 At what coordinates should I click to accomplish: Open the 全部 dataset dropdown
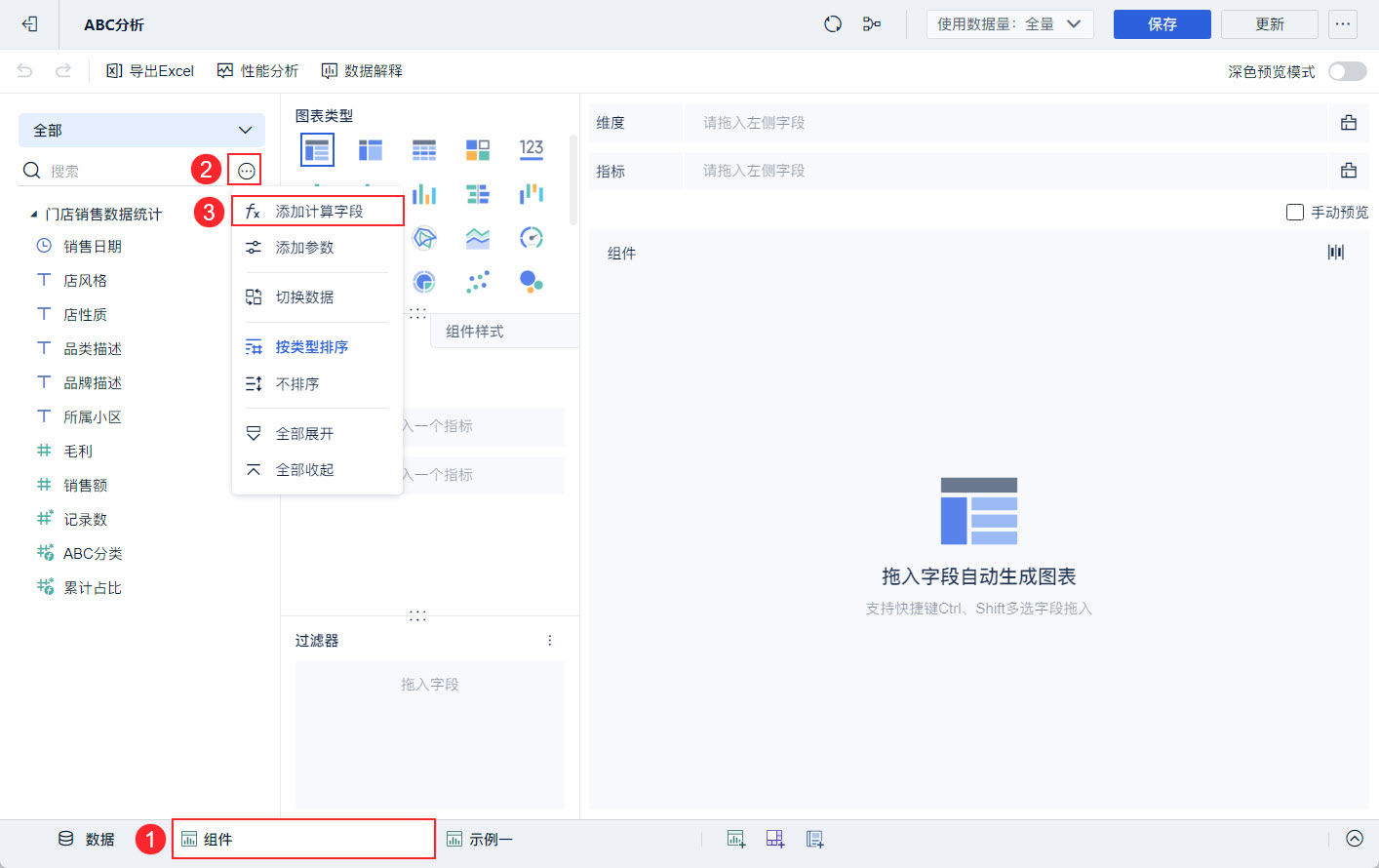(x=141, y=130)
